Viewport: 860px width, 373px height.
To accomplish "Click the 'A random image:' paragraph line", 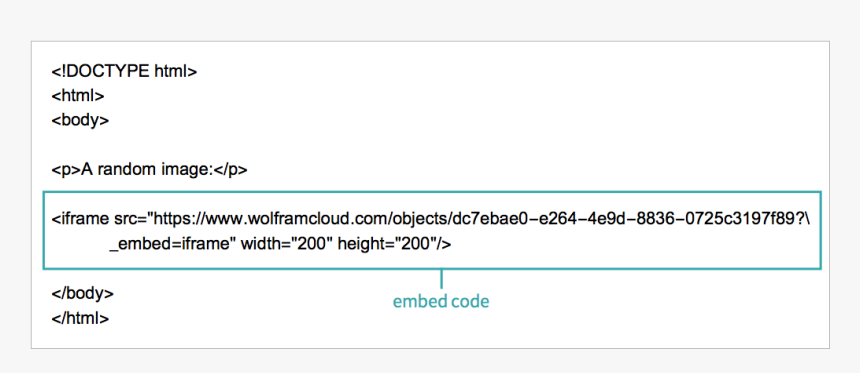I will click(149, 171).
